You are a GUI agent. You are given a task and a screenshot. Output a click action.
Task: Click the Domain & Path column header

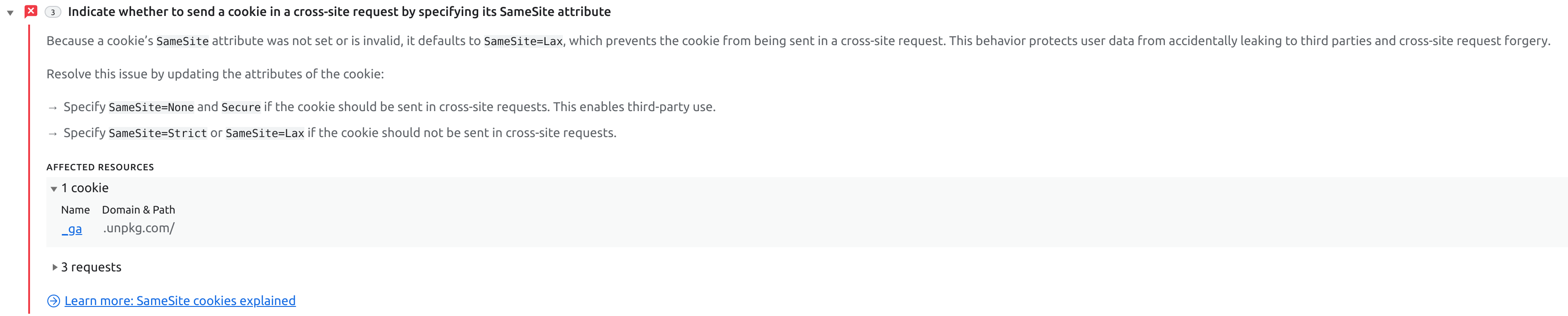click(138, 209)
